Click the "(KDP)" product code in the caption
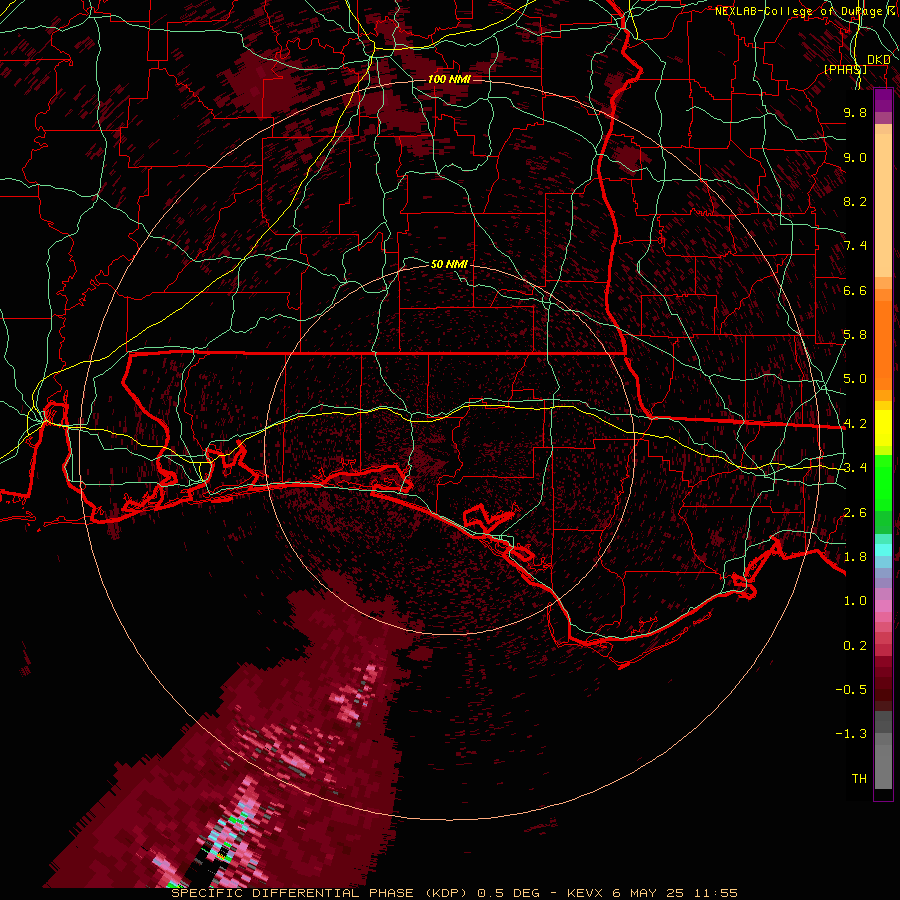 point(446,893)
